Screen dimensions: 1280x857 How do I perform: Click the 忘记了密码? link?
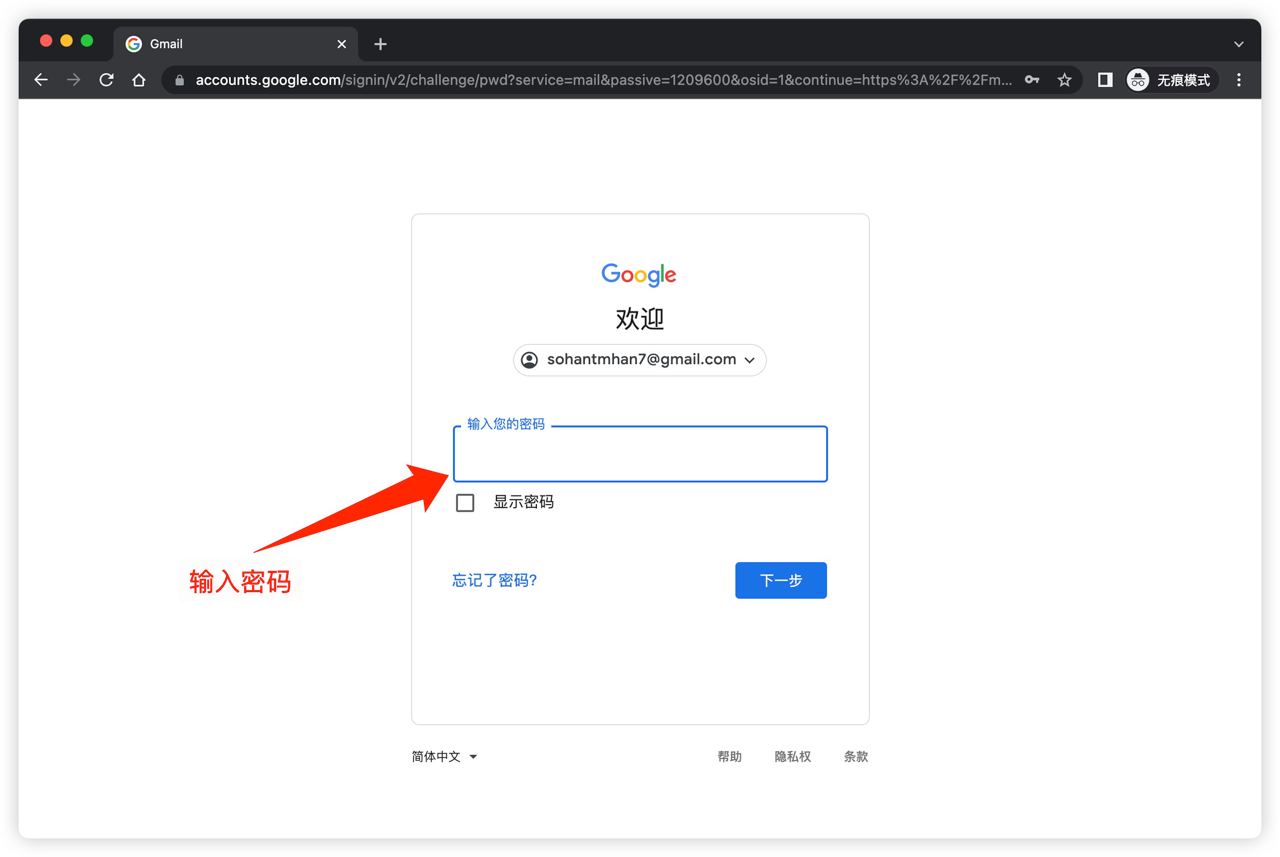click(494, 580)
